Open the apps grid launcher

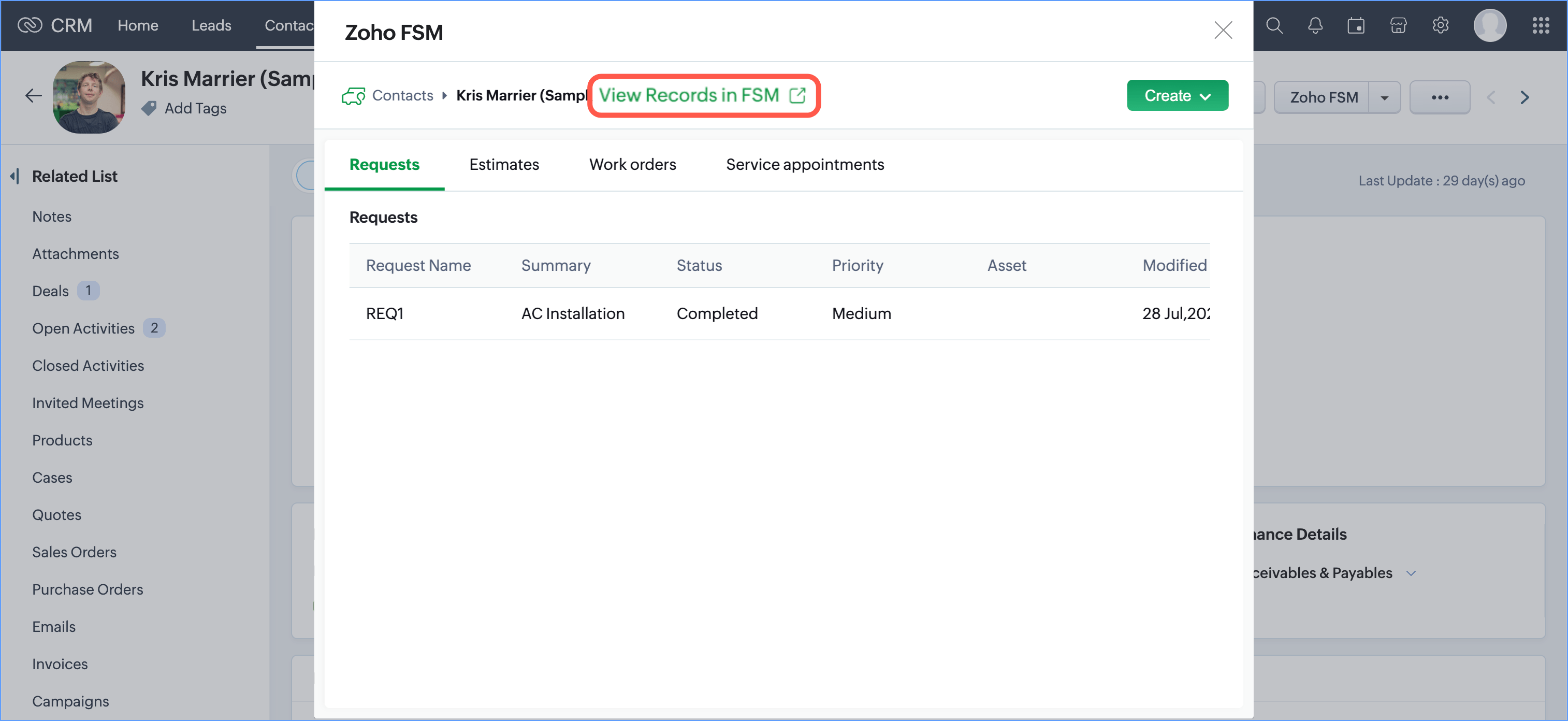(1540, 25)
